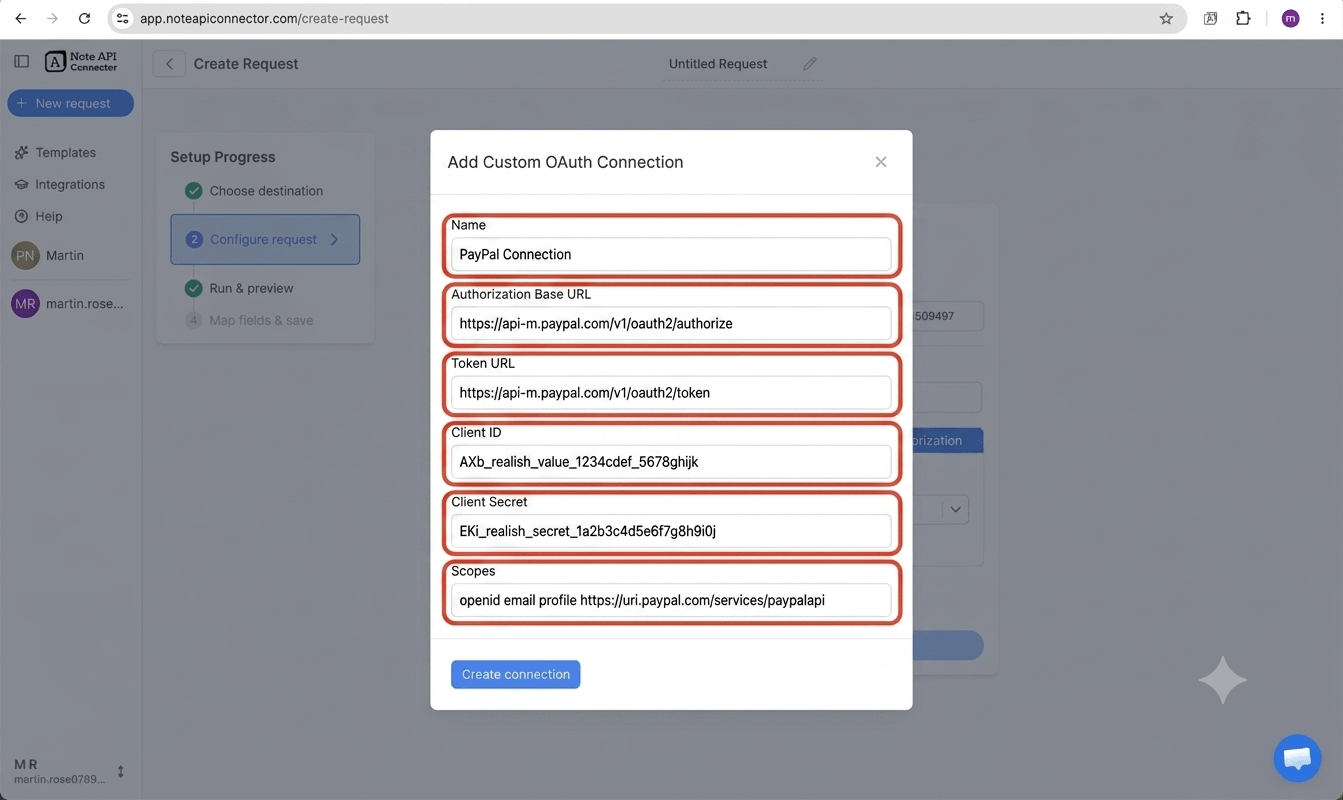Open Integrations in sidebar
Viewport: 1343px width, 800px height.
pyautogui.click(x=60, y=184)
